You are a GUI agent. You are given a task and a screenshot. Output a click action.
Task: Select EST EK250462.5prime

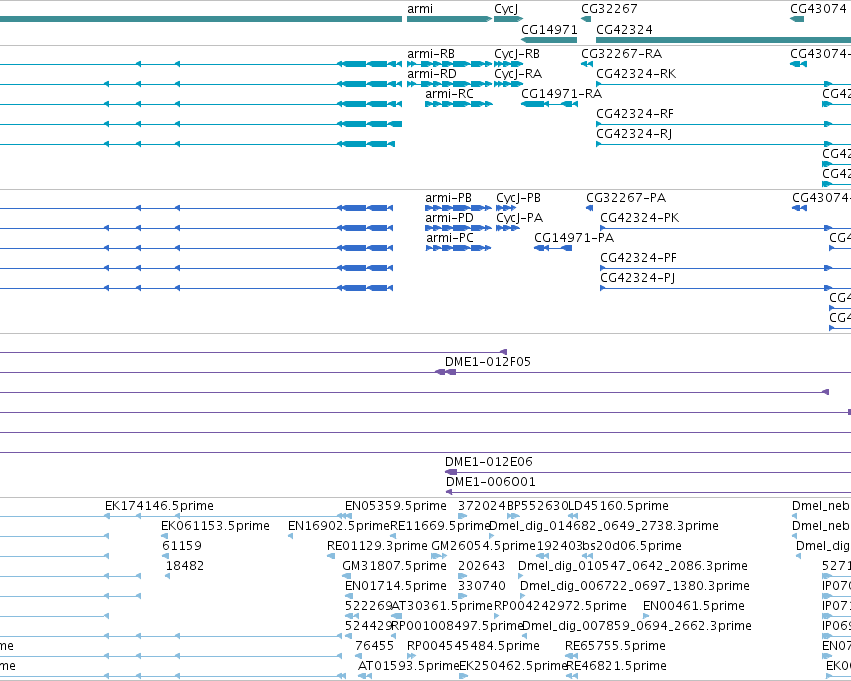463,676
